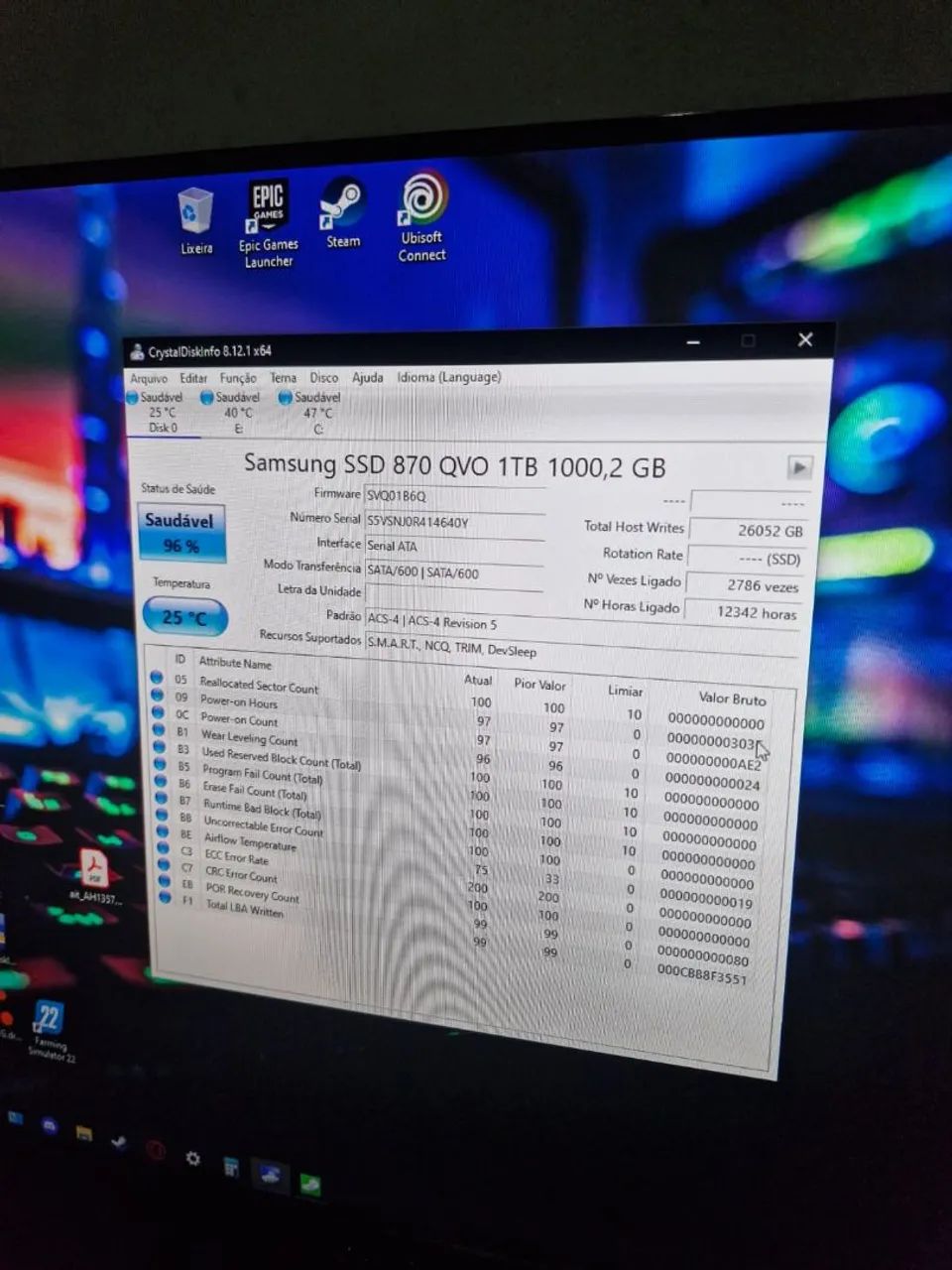
Task: Click the Total Host Writes value 26052 GB
Action: tap(748, 531)
